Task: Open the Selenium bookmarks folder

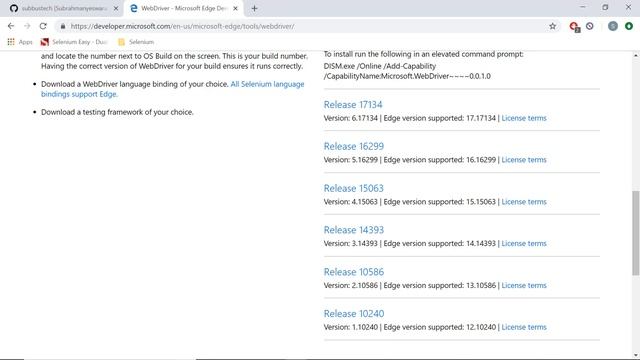Action: pyautogui.click(x=136, y=42)
